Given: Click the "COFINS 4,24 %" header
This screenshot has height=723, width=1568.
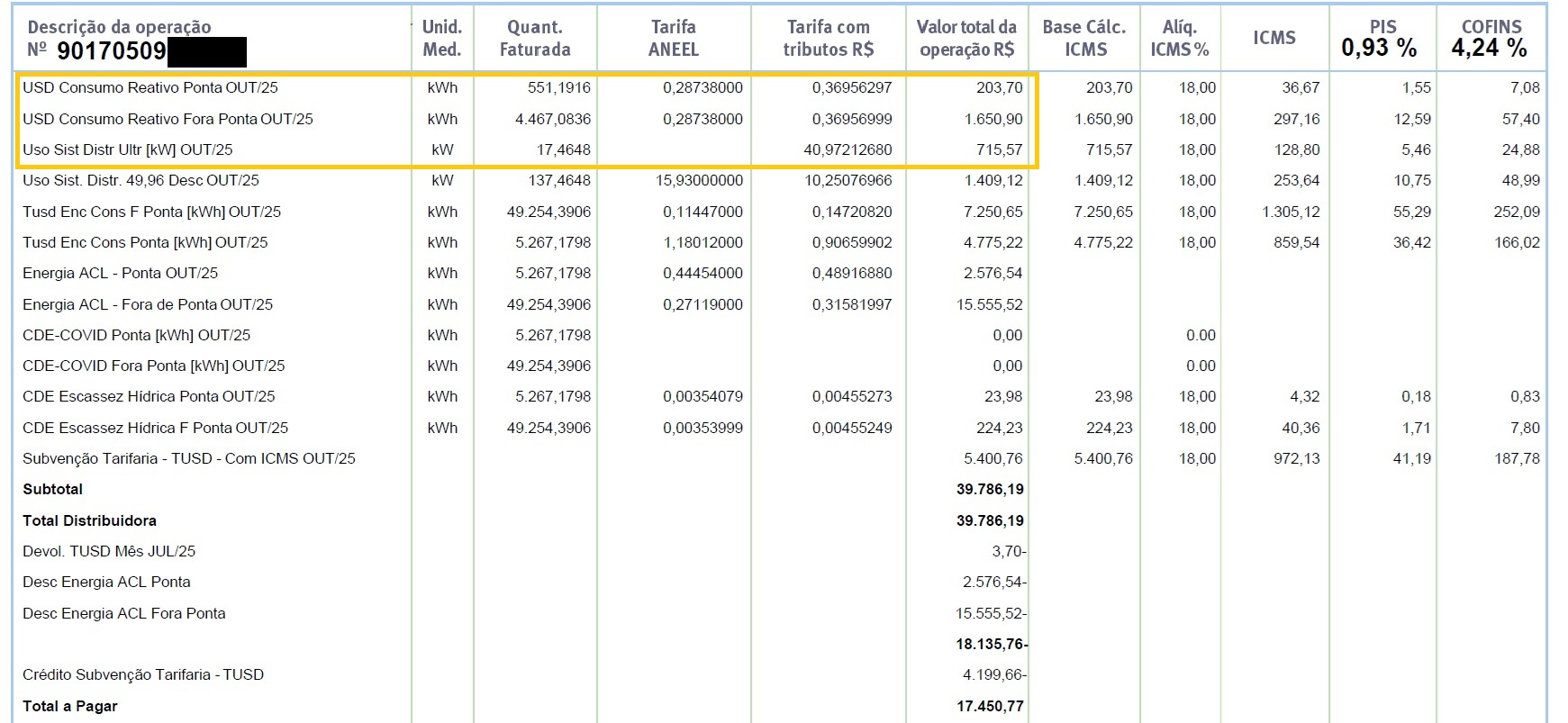Looking at the screenshot, I should pyautogui.click(x=1490, y=39).
